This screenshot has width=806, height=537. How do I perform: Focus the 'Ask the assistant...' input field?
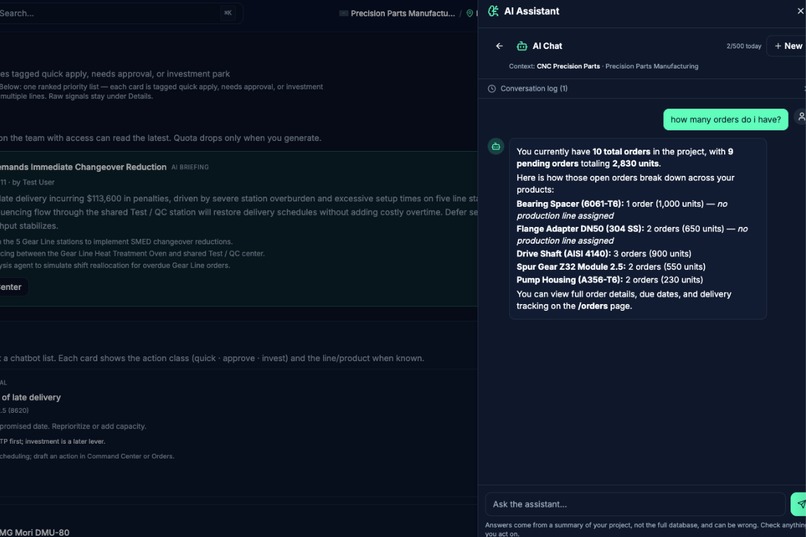(635, 504)
